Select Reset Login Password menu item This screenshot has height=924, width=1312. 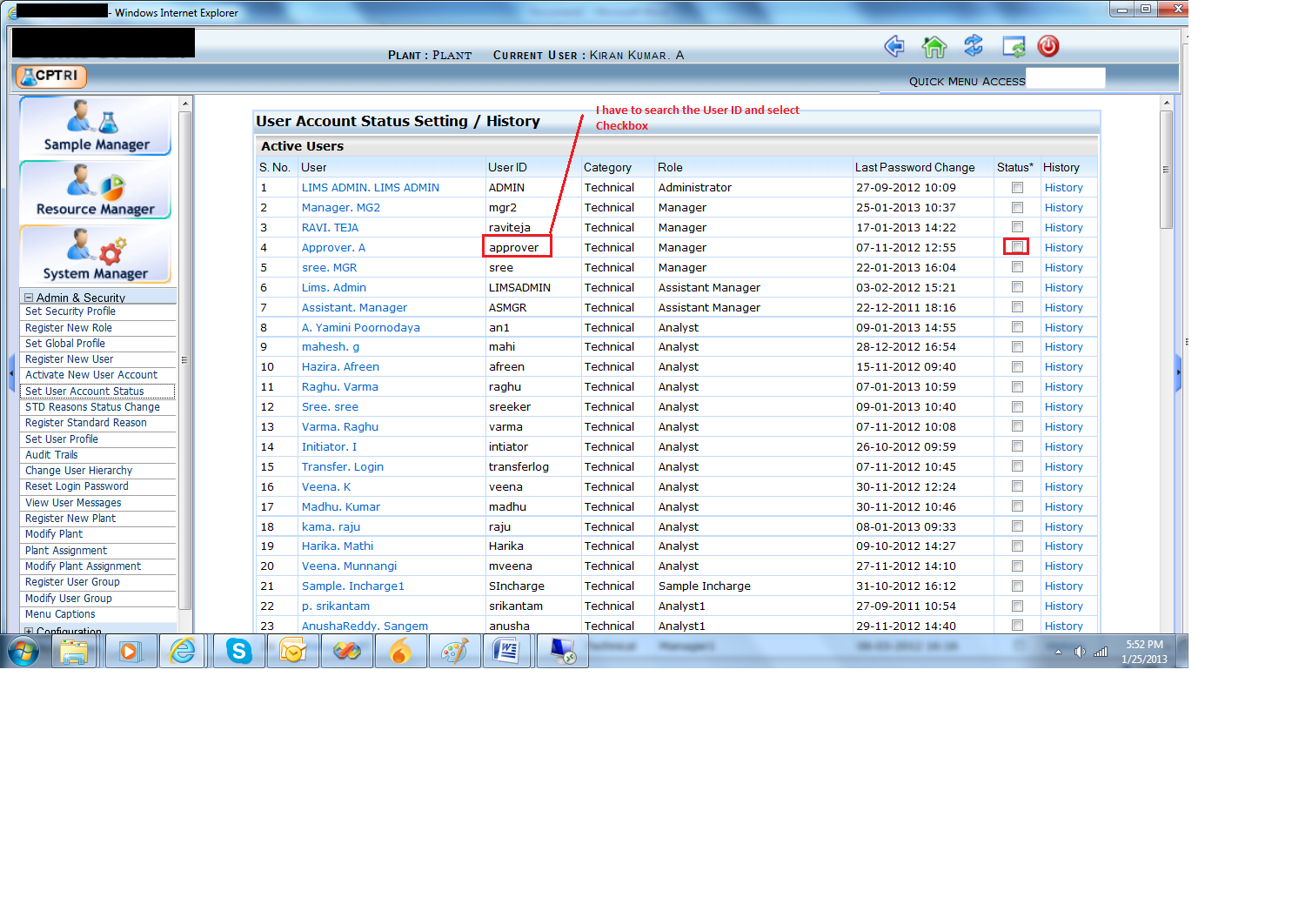tap(77, 486)
